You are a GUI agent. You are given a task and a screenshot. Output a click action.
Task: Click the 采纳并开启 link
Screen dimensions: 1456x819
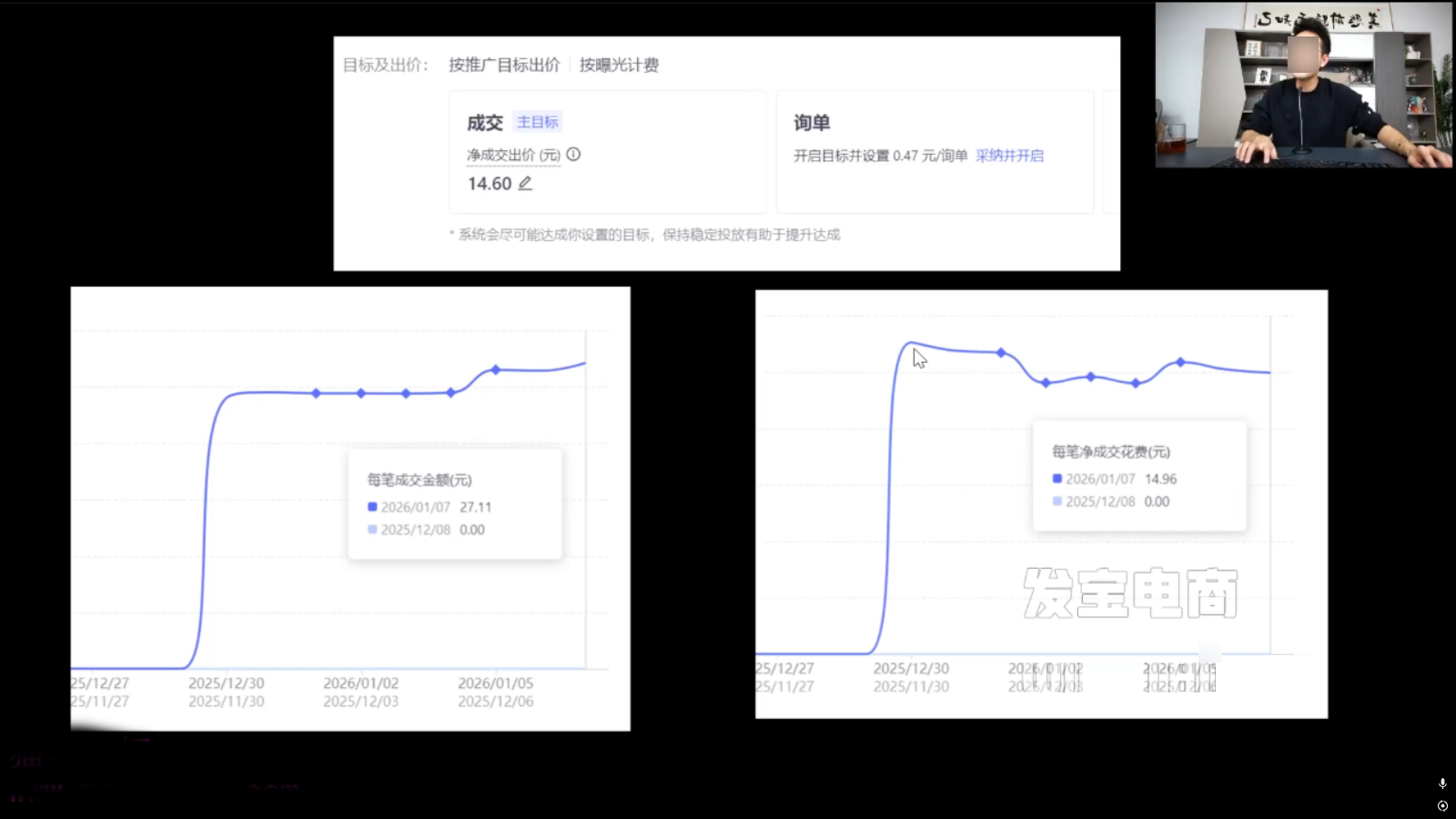coord(1009,156)
